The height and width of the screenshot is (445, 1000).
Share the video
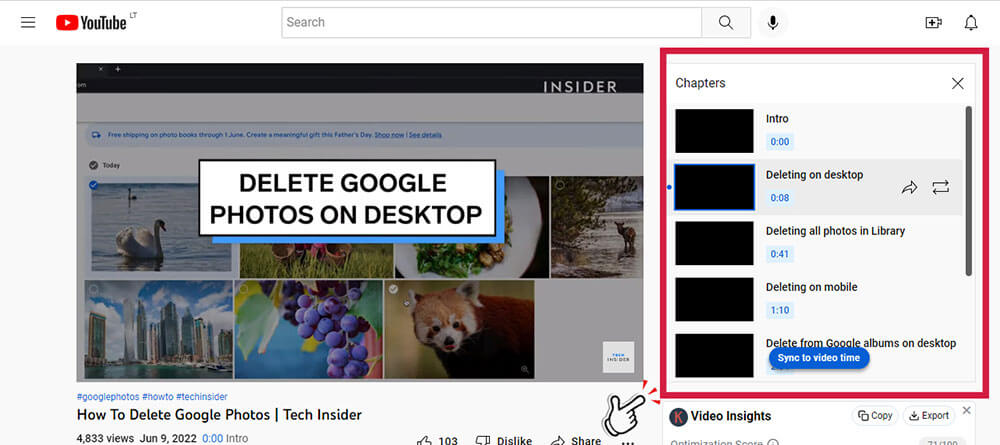point(575,441)
